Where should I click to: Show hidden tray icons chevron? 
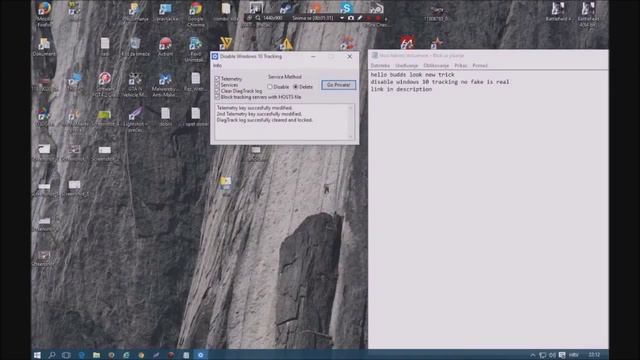pos(533,355)
